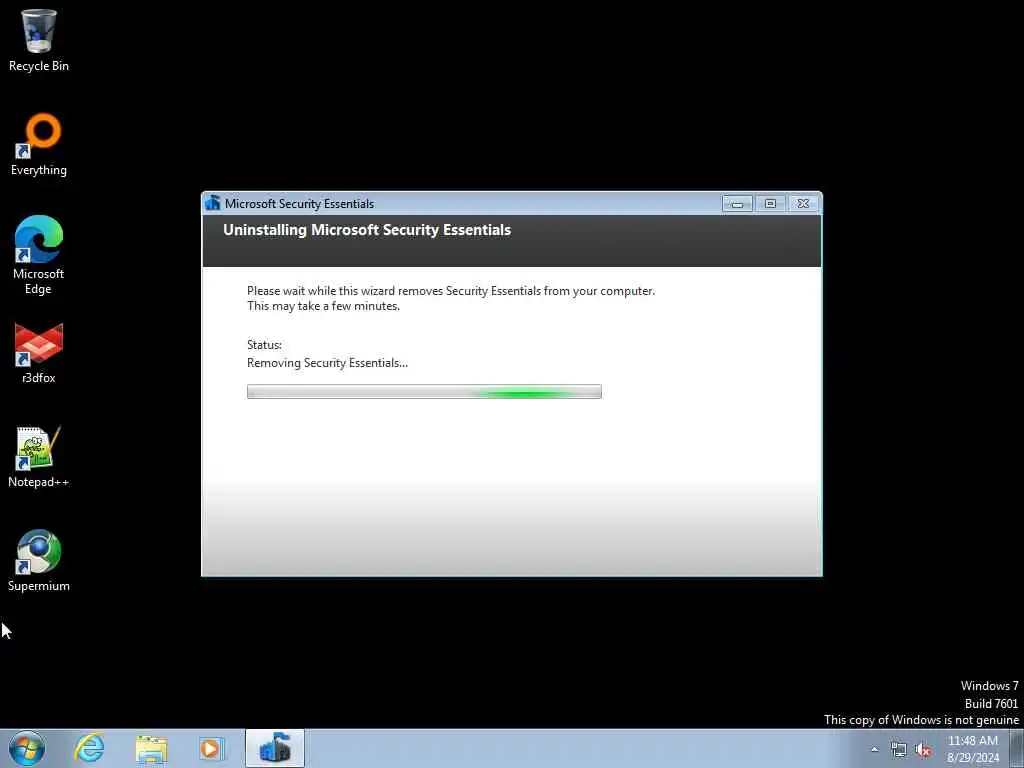Click the Show desktop strip
This screenshot has height=768, width=1024.
pyautogui.click(x=1017, y=748)
